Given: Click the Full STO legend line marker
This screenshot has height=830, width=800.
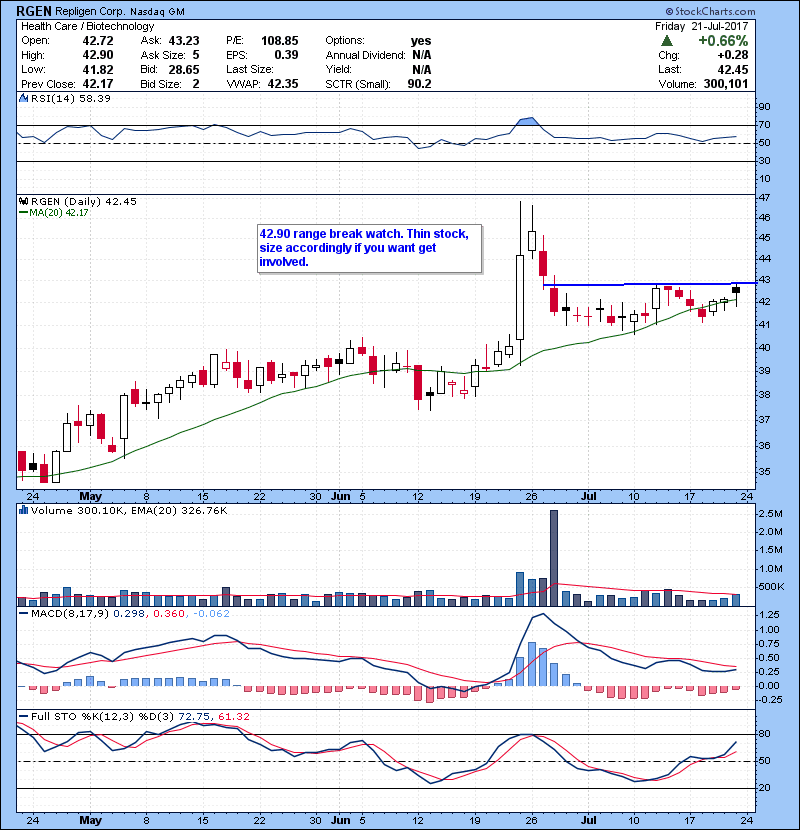Looking at the screenshot, I should pos(23,716).
